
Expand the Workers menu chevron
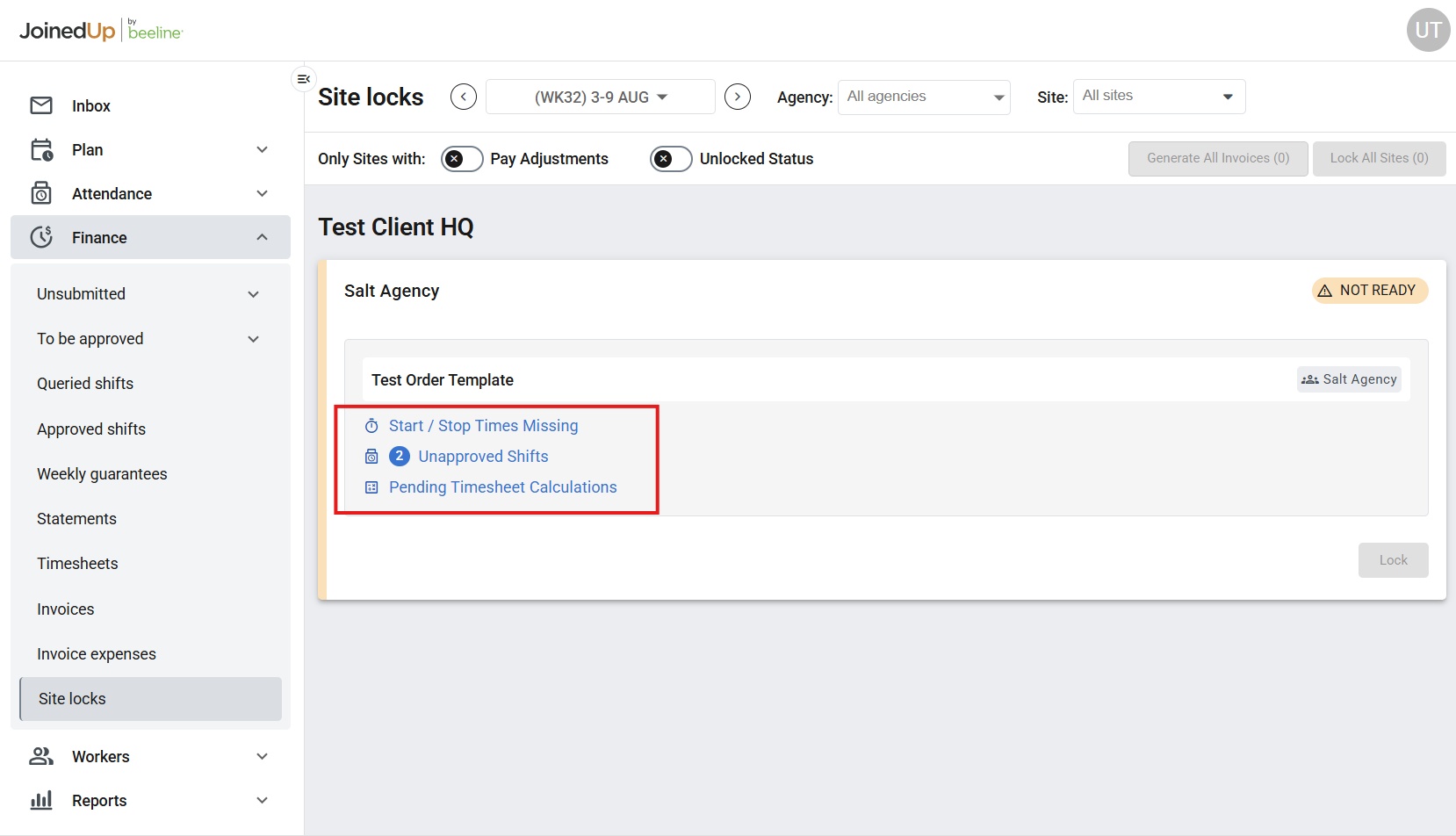coord(262,756)
